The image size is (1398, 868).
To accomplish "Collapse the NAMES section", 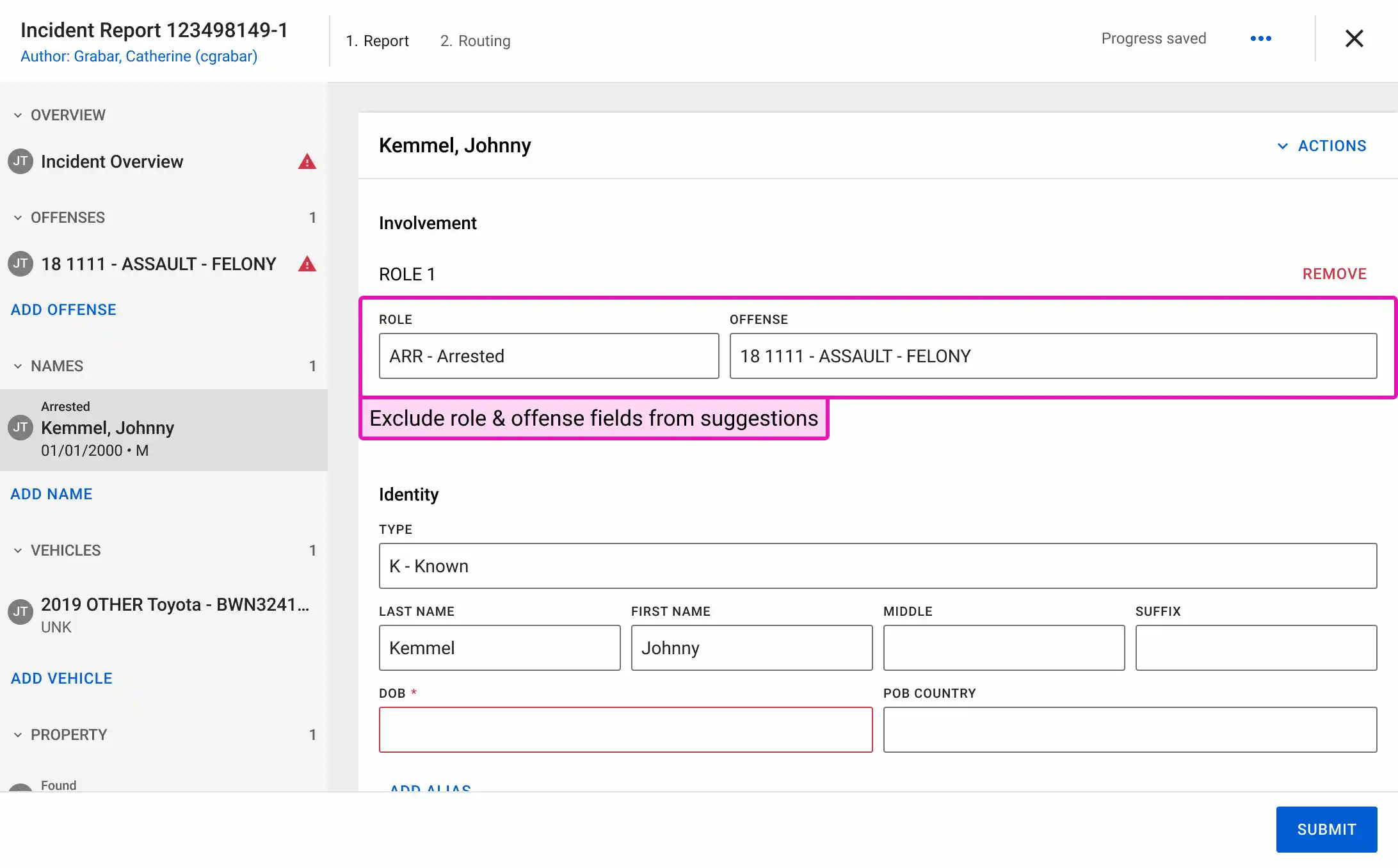I will (17, 366).
